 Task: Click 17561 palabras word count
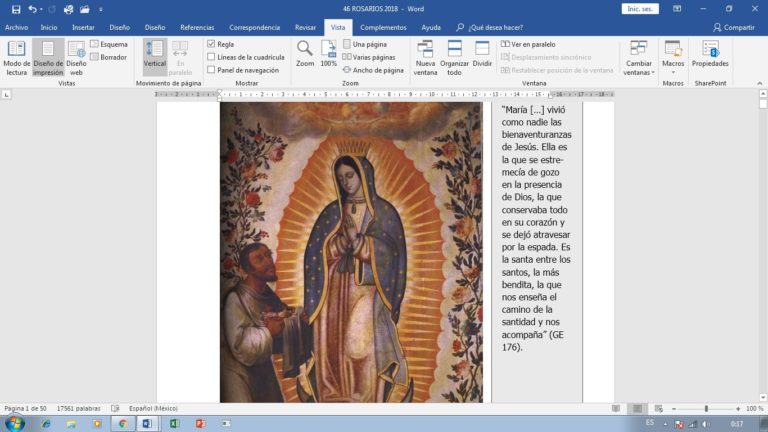(78, 408)
